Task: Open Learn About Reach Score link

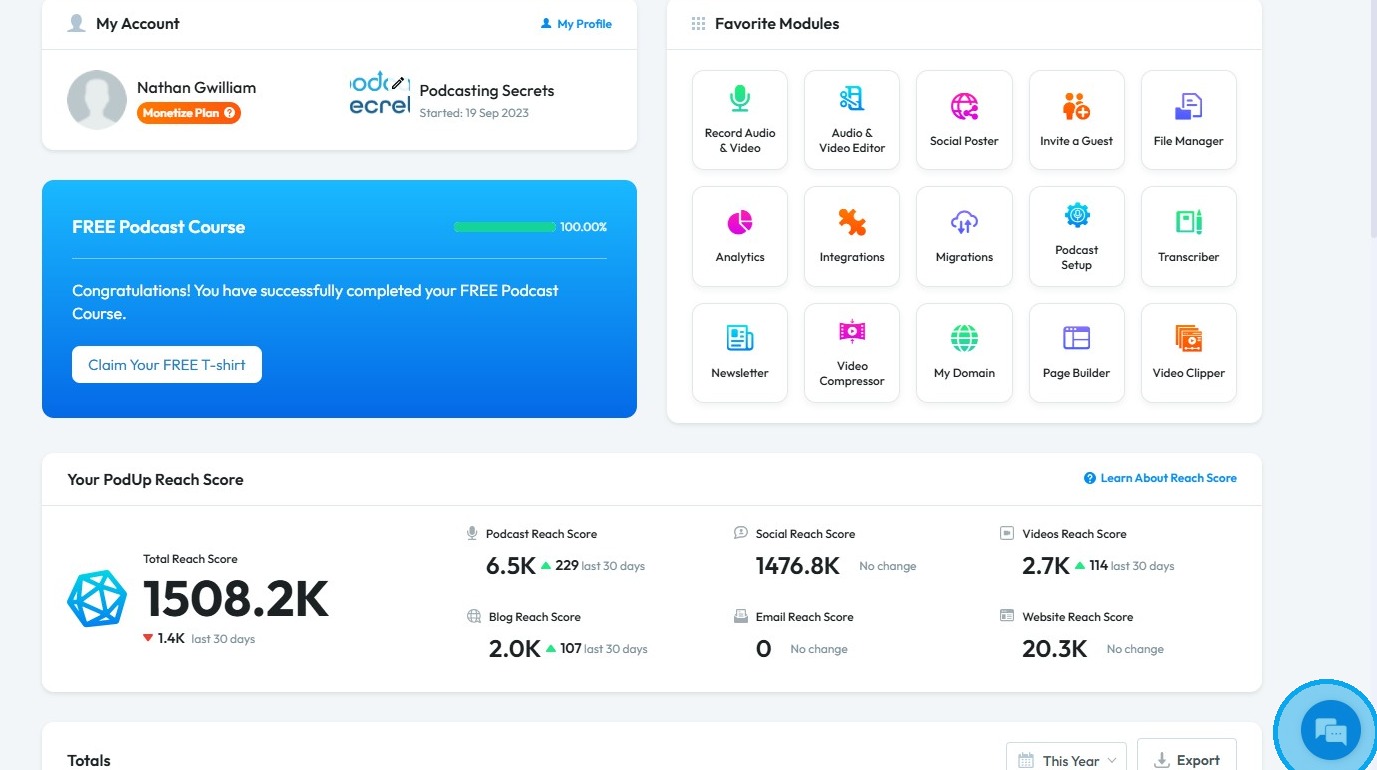Action: [x=1160, y=478]
